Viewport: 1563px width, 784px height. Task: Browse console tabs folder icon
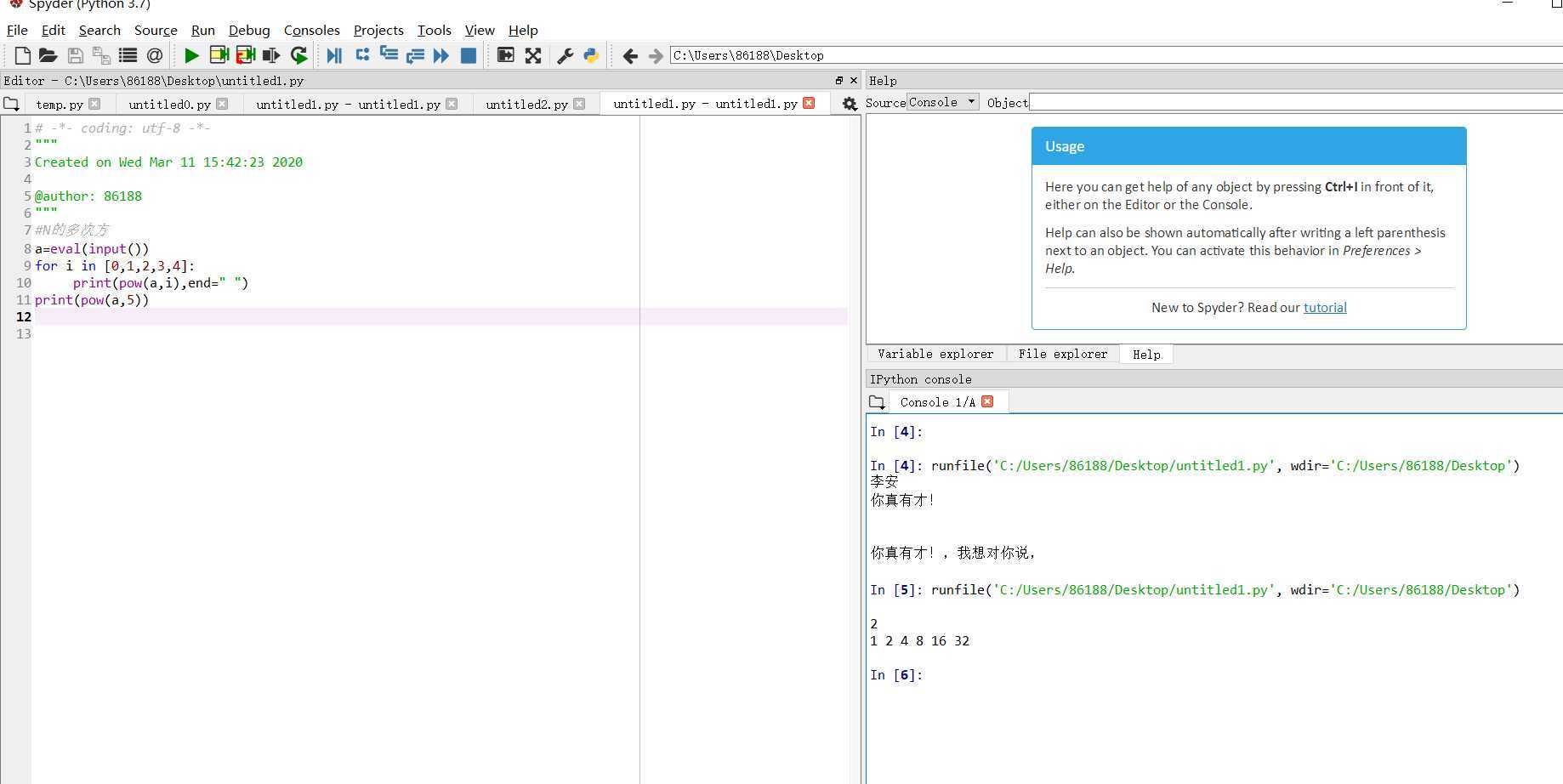point(877,402)
